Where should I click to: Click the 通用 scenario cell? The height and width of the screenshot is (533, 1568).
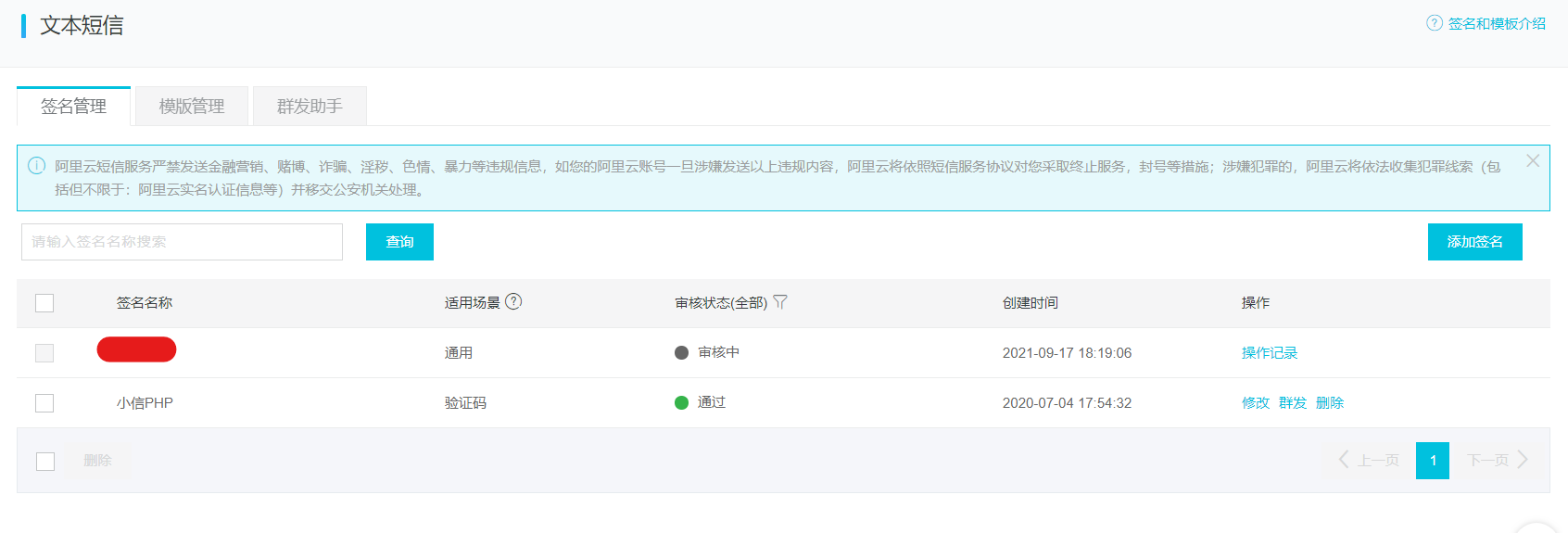click(x=459, y=353)
